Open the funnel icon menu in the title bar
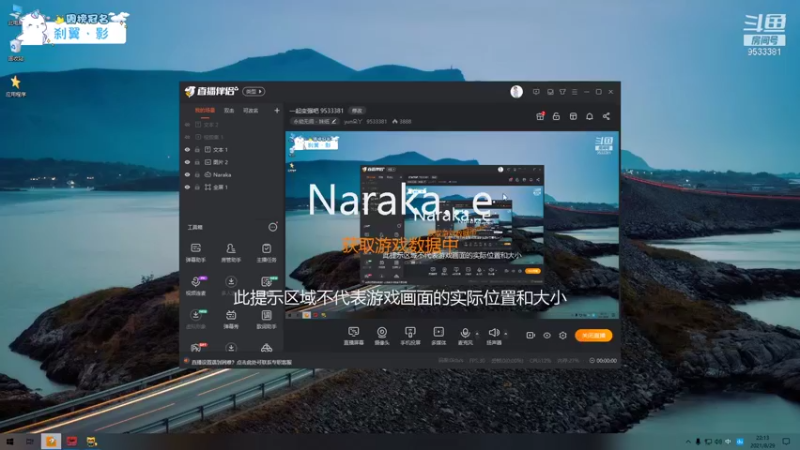The image size is (800, 450). coord(562,92)
